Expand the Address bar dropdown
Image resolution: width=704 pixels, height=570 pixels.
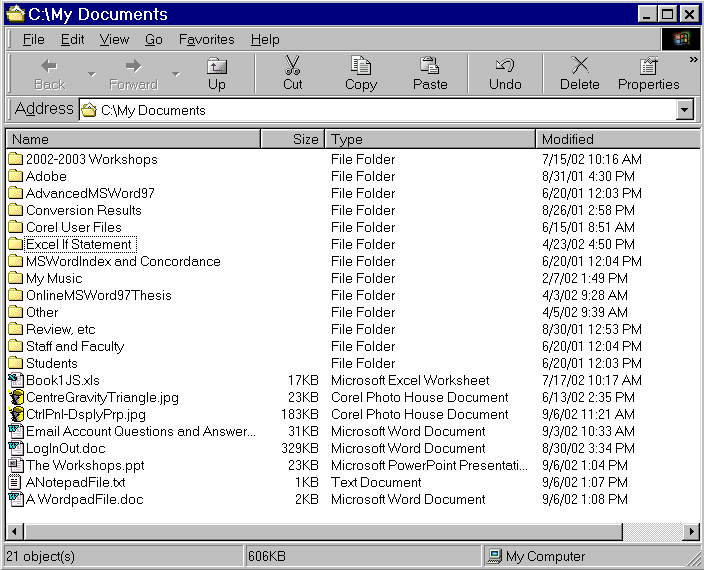click(685, 110)
